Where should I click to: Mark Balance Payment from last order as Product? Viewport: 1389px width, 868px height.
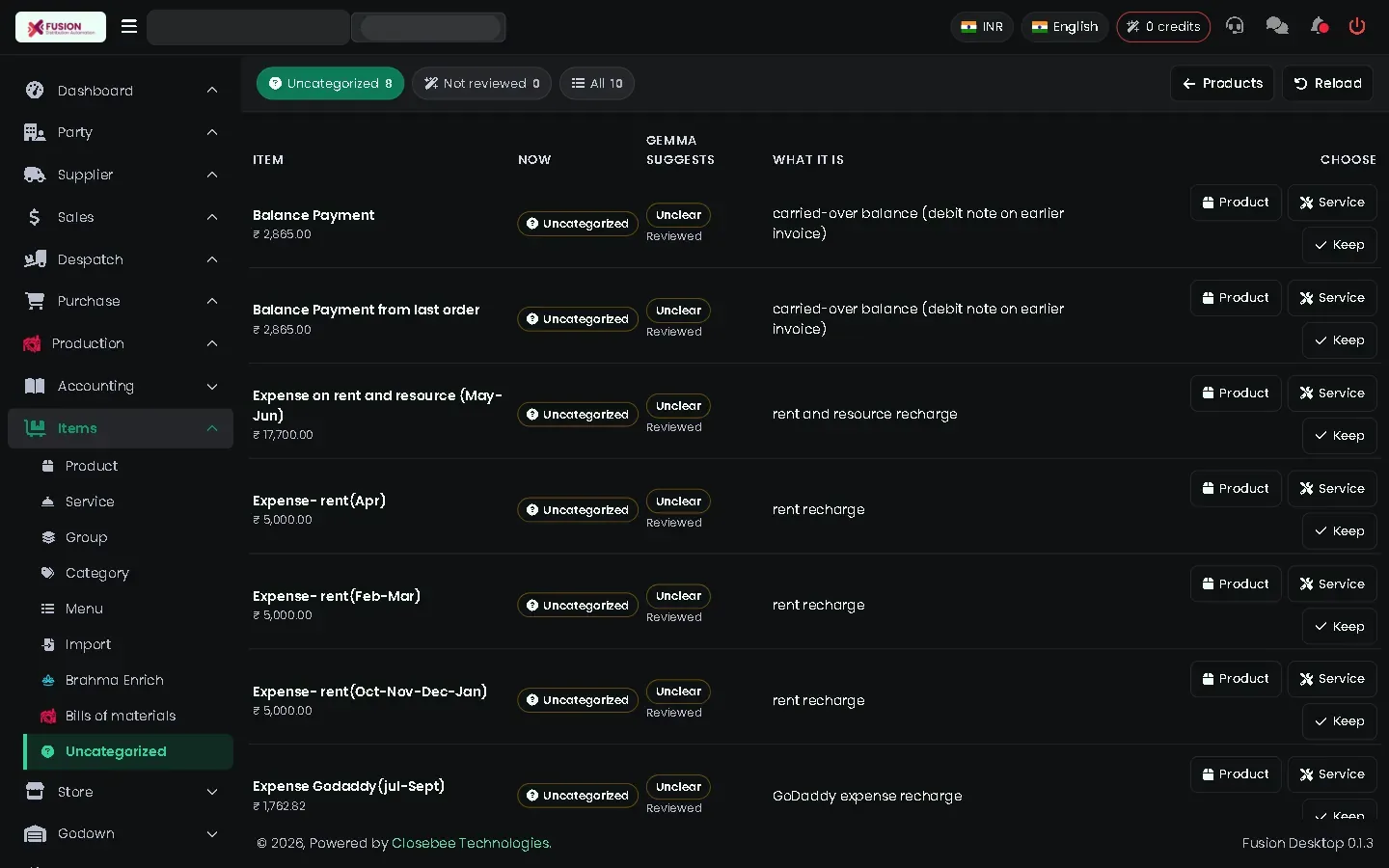pos(1236,298)
